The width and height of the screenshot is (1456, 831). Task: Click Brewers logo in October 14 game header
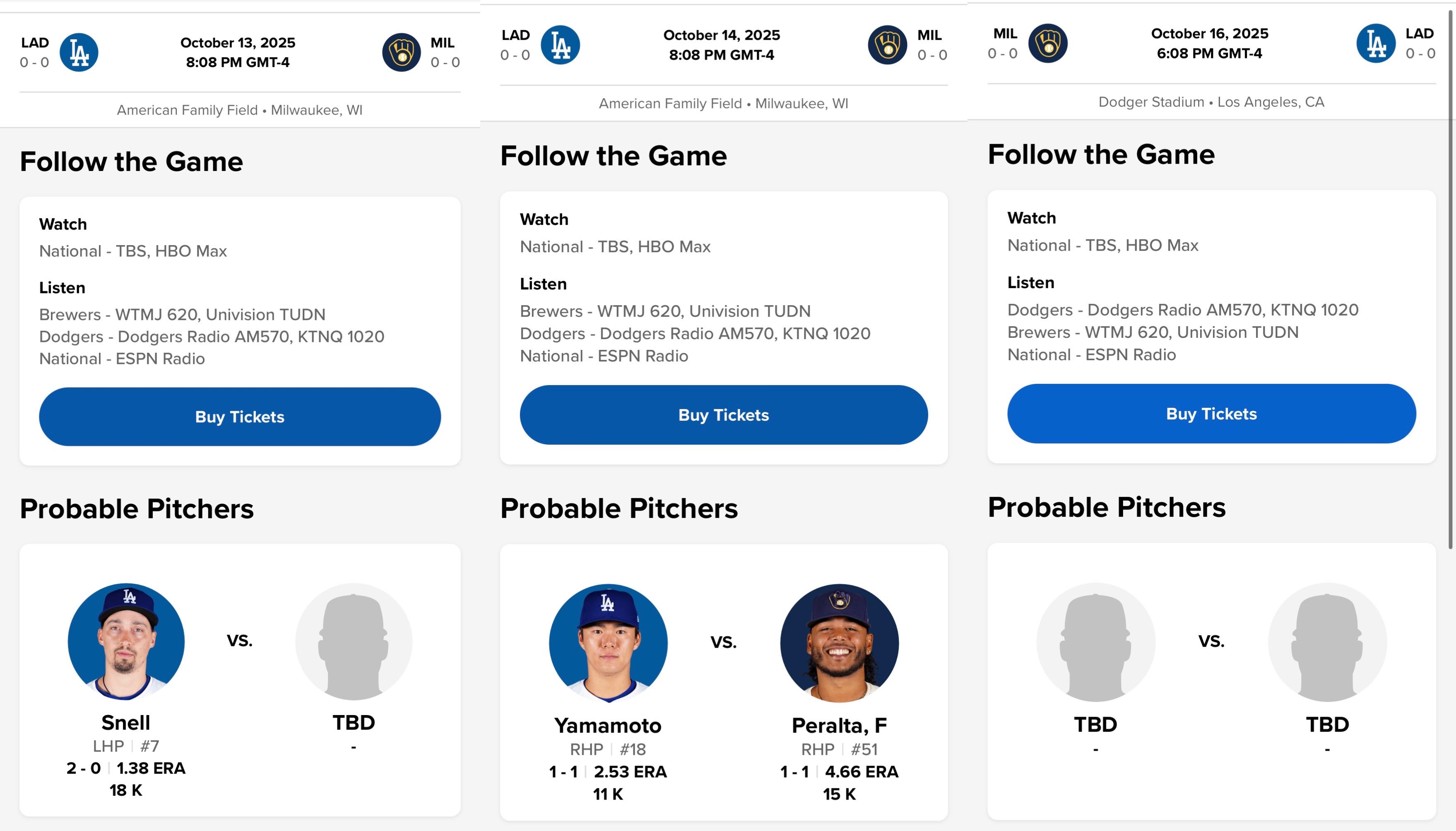(x=887, y=45)
